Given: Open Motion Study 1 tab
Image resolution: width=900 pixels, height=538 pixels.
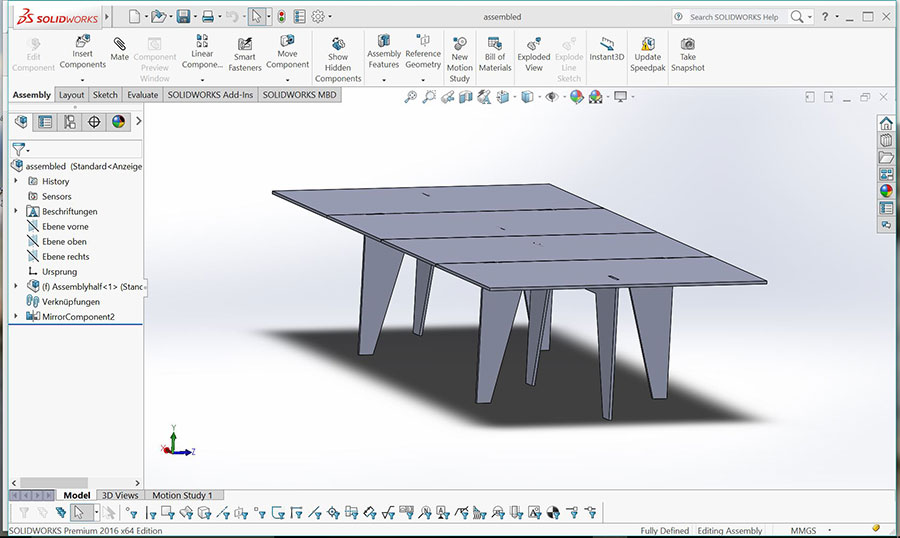Looking at the screenshot, I should point(183,495).
